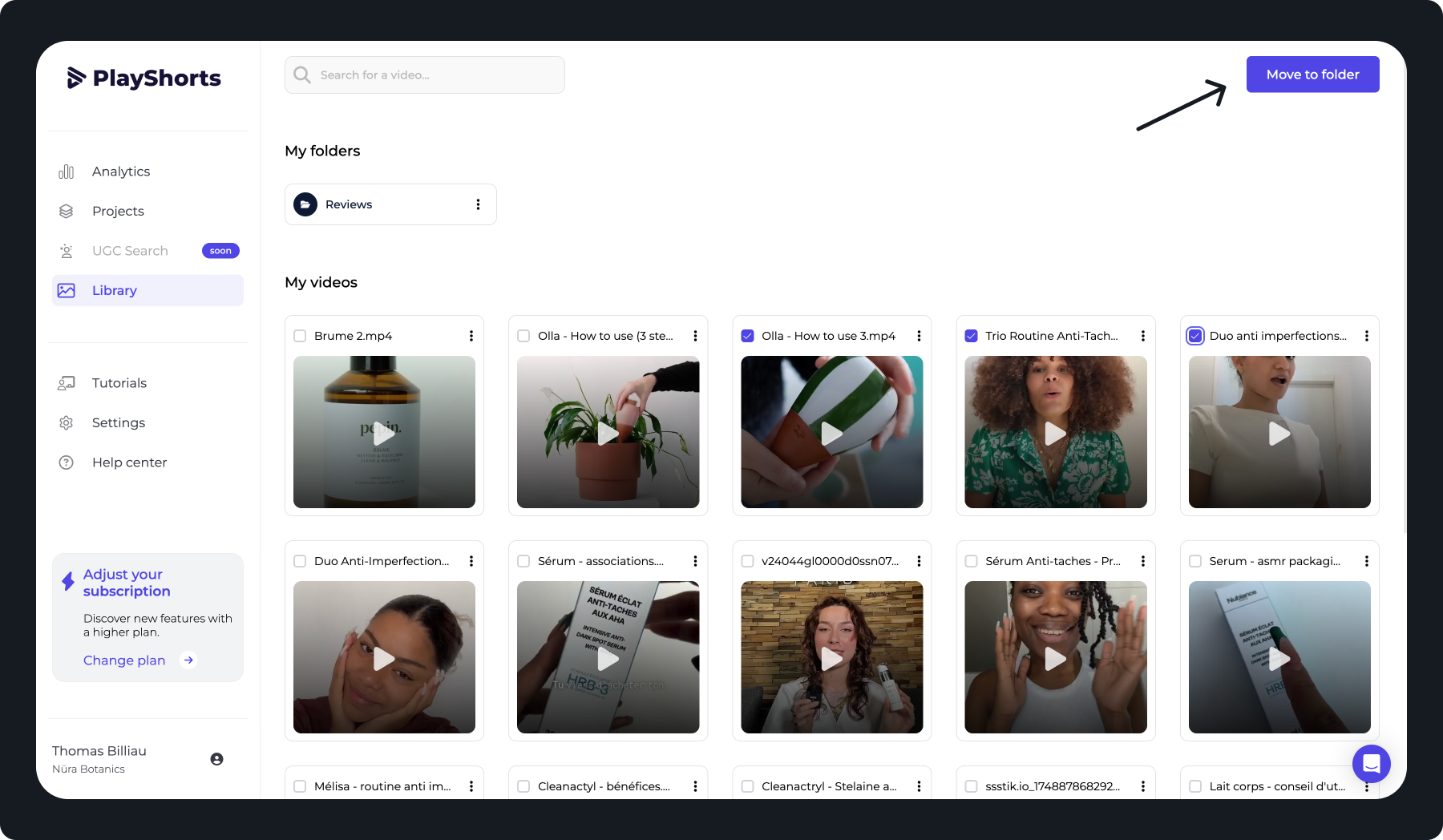Screen dimensions: 1443x840
Task: Select the Cleanactyl - bénéfices checkbox
Action: (523, 786)
